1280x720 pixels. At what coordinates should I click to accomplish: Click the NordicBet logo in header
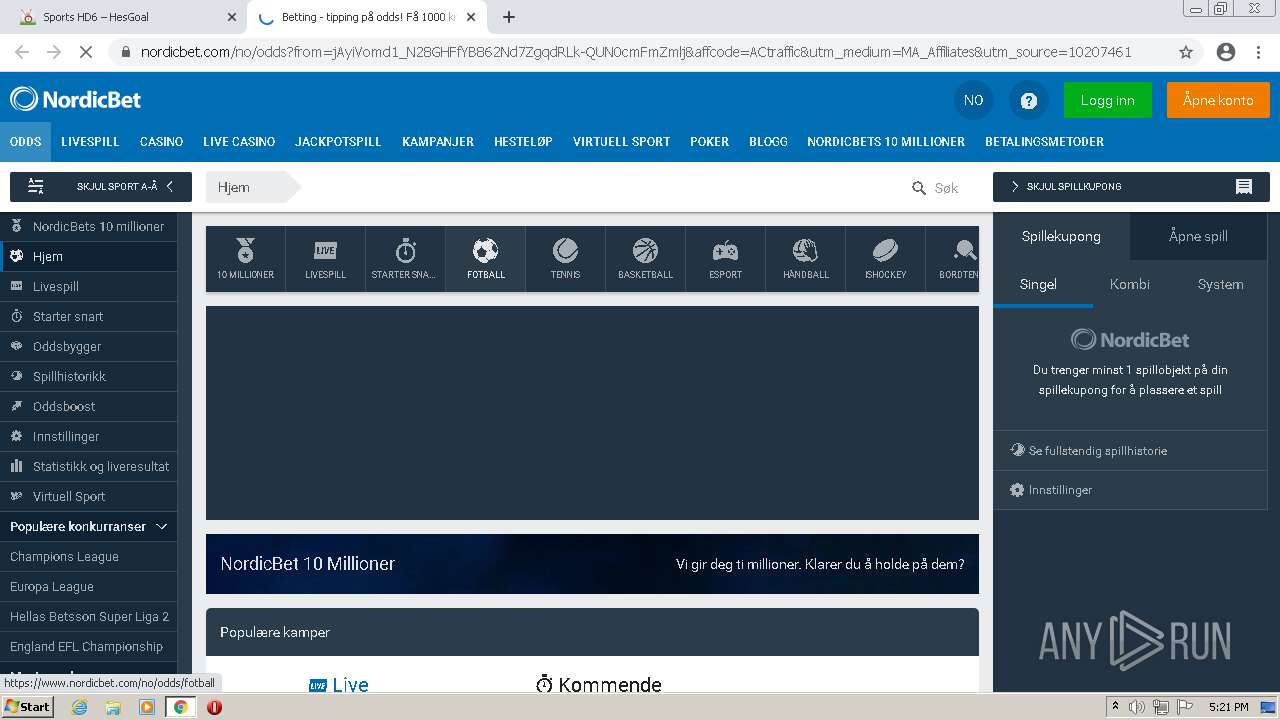(x=76, y=99)
